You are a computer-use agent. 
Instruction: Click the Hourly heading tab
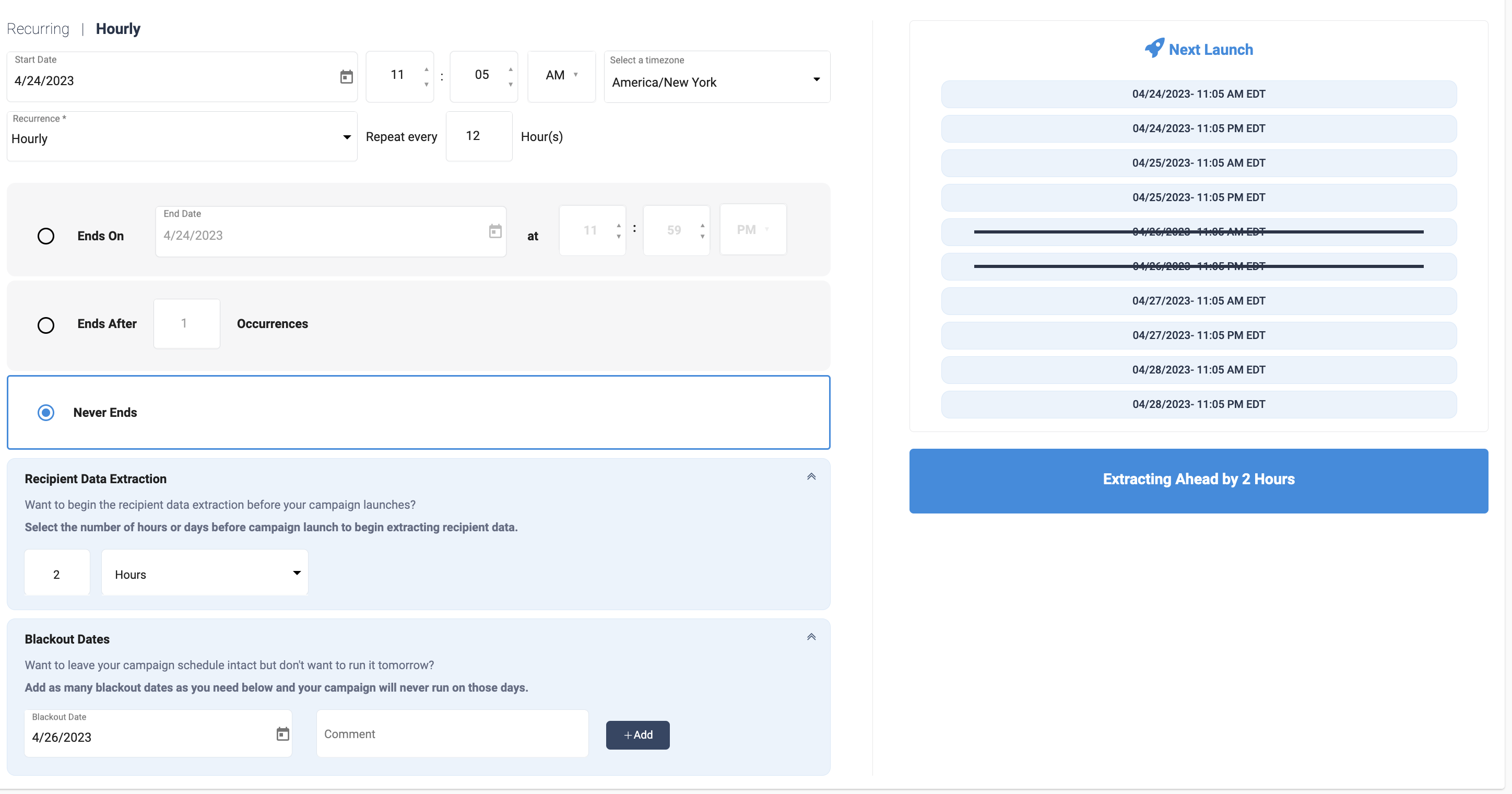[x=118, y=29]
